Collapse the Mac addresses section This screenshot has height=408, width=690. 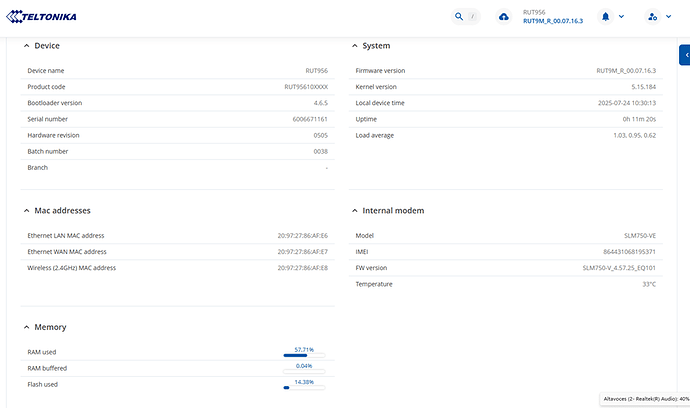pyautogui.click(x=25, y=211)
